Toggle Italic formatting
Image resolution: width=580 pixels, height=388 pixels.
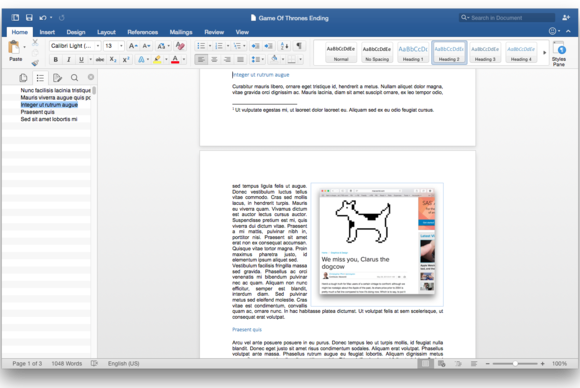(x=68, y=60)
